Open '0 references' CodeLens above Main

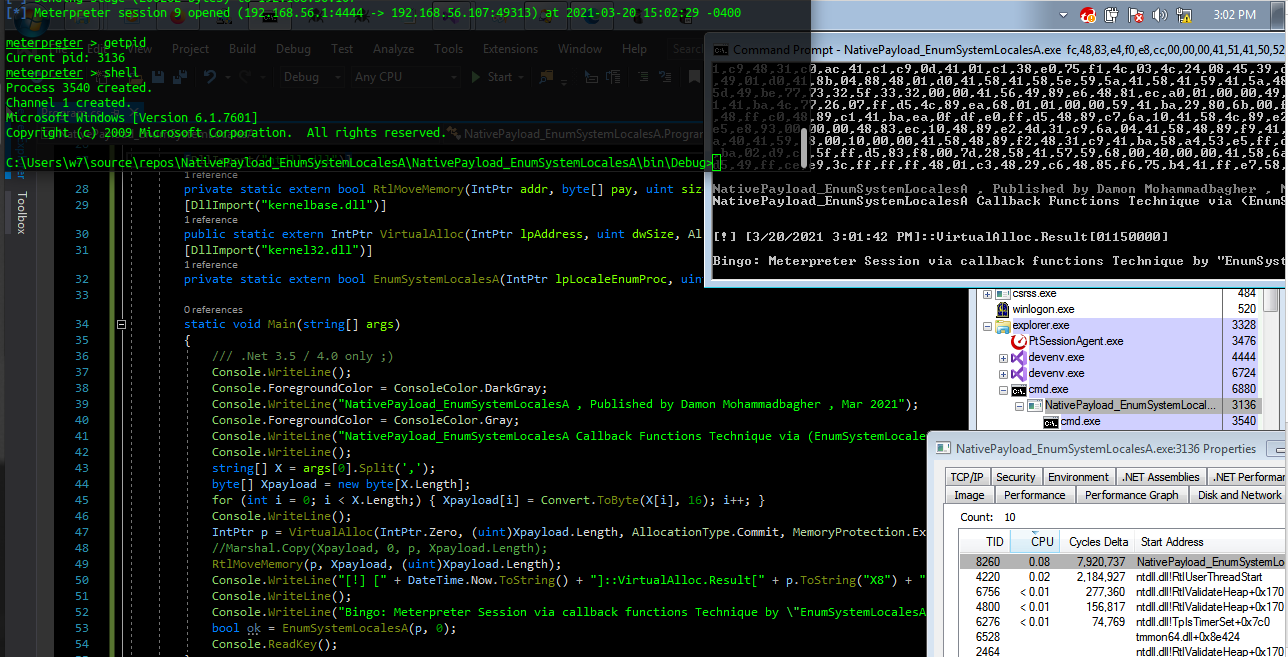212,310
